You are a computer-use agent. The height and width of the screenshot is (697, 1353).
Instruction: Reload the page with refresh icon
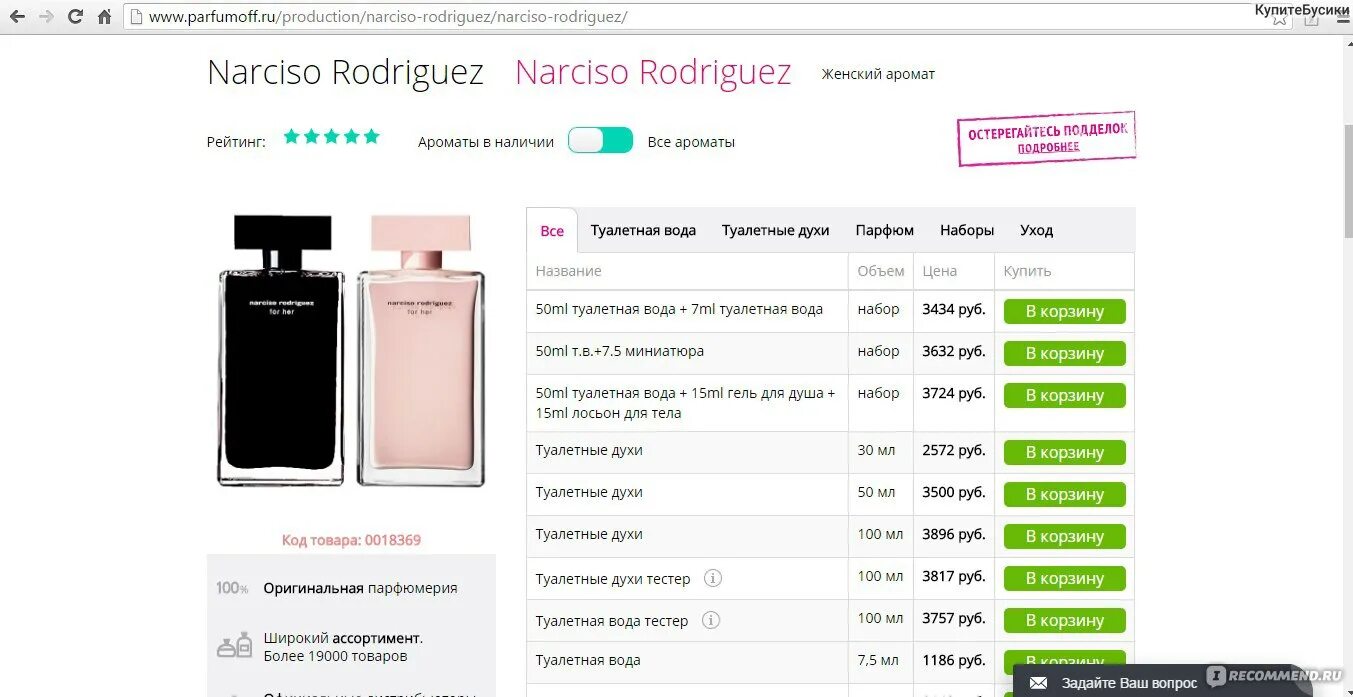(x=75, y=17)
